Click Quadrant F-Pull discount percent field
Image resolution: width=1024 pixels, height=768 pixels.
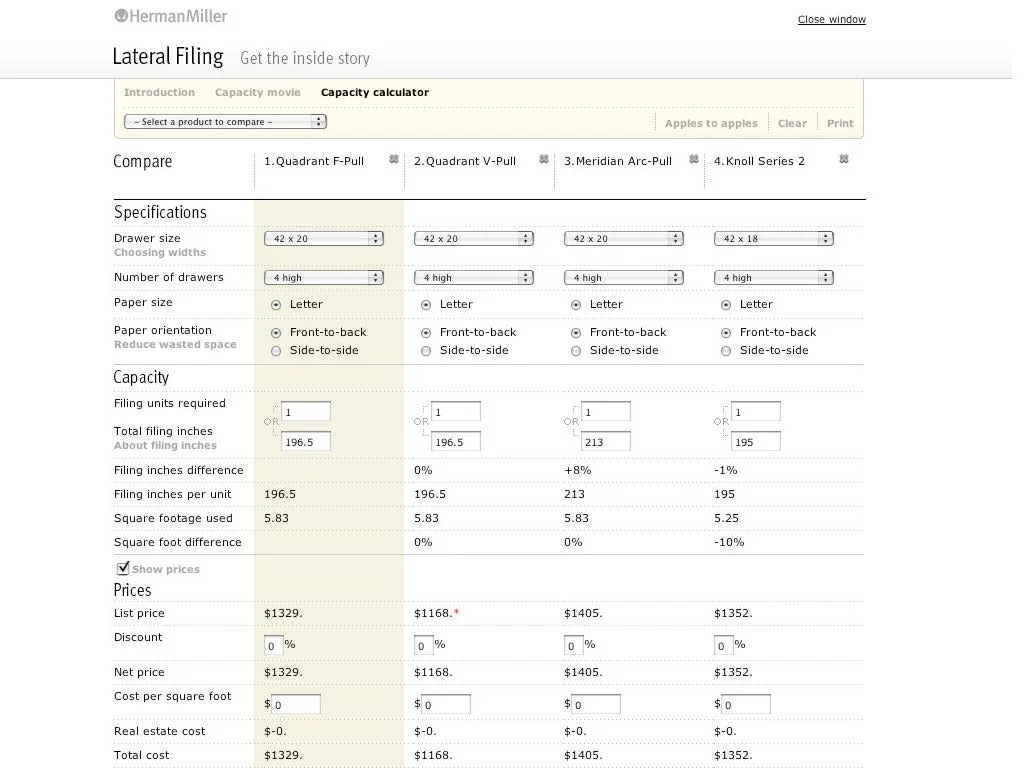(274, 645)
